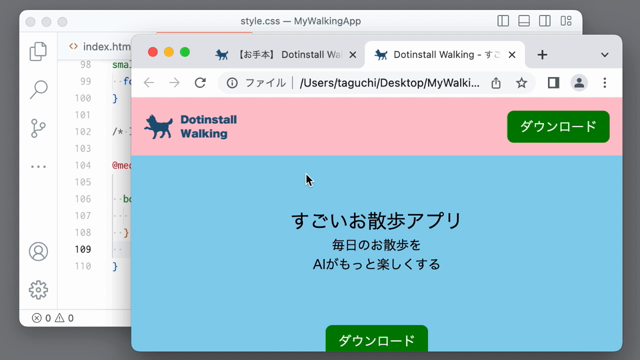The height and width of the screenshot is (360, 640).
Task: Select the active Dotinstall Walking tab
Action: [445, 55]
